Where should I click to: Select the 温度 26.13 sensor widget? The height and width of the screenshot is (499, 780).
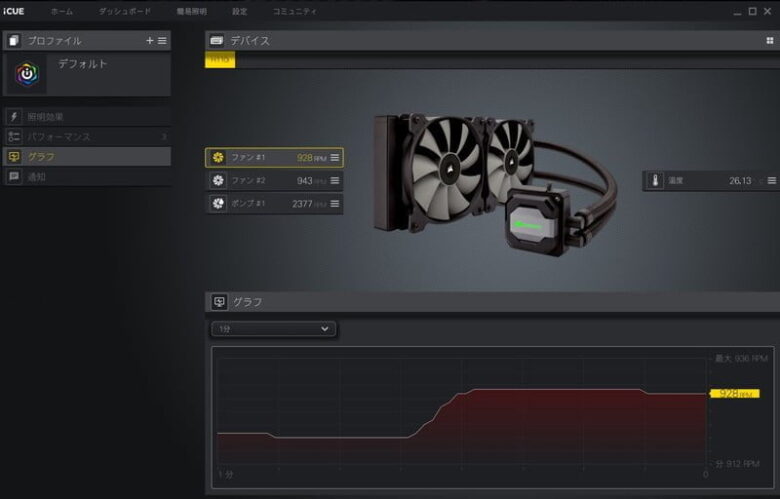[x=711, y=181]
